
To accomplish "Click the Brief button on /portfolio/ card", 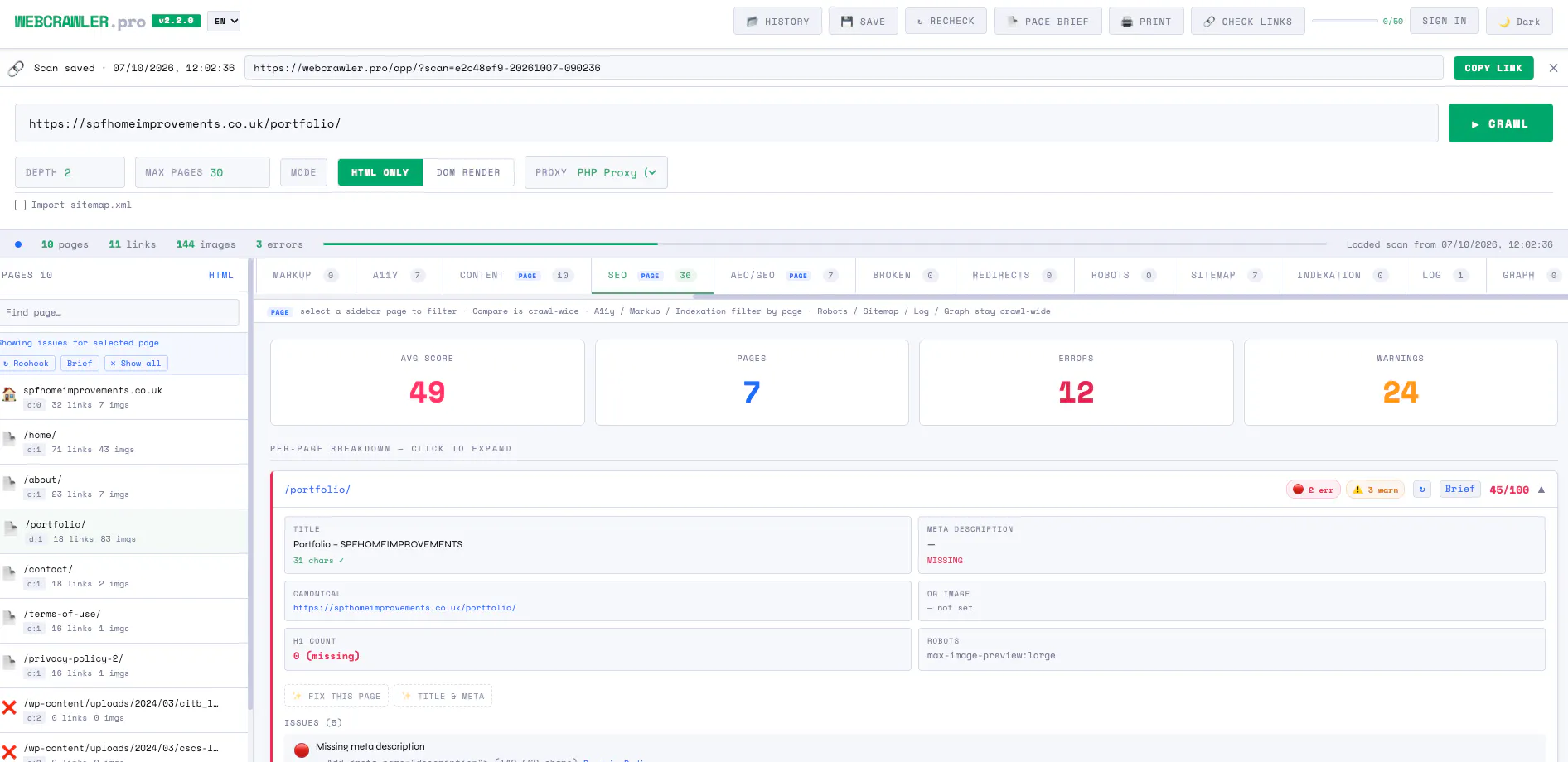I will [1459, 490].
